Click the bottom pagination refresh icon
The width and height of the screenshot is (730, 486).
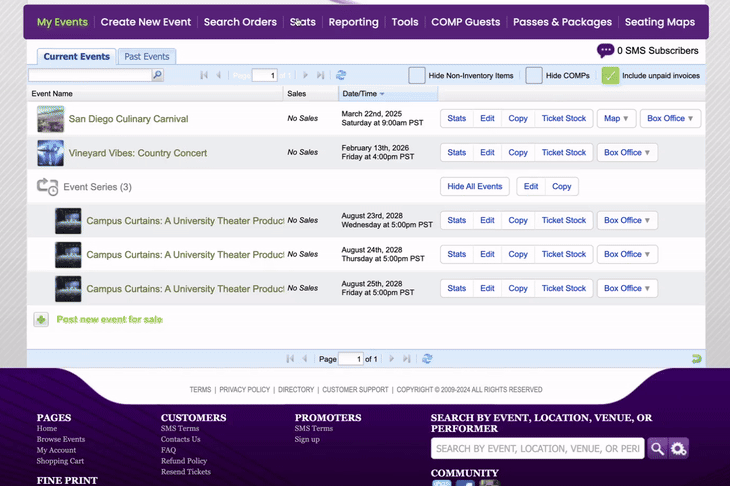click(427, 359)
